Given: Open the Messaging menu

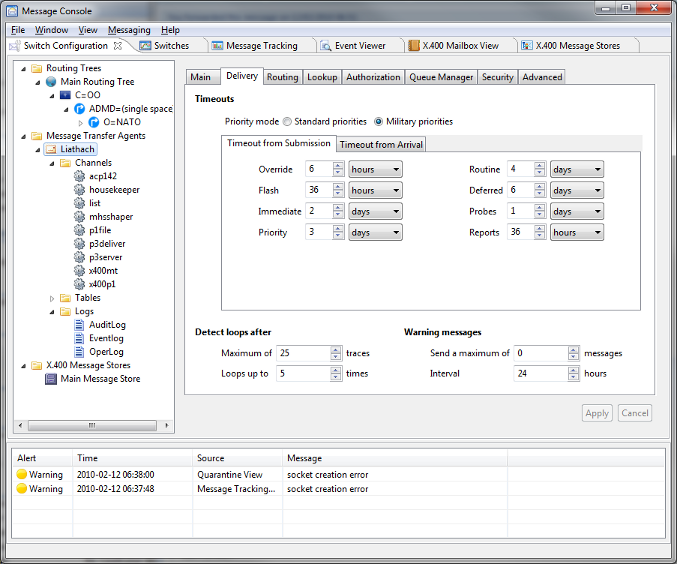Looking at the screenshot, I should click(129, 30).
